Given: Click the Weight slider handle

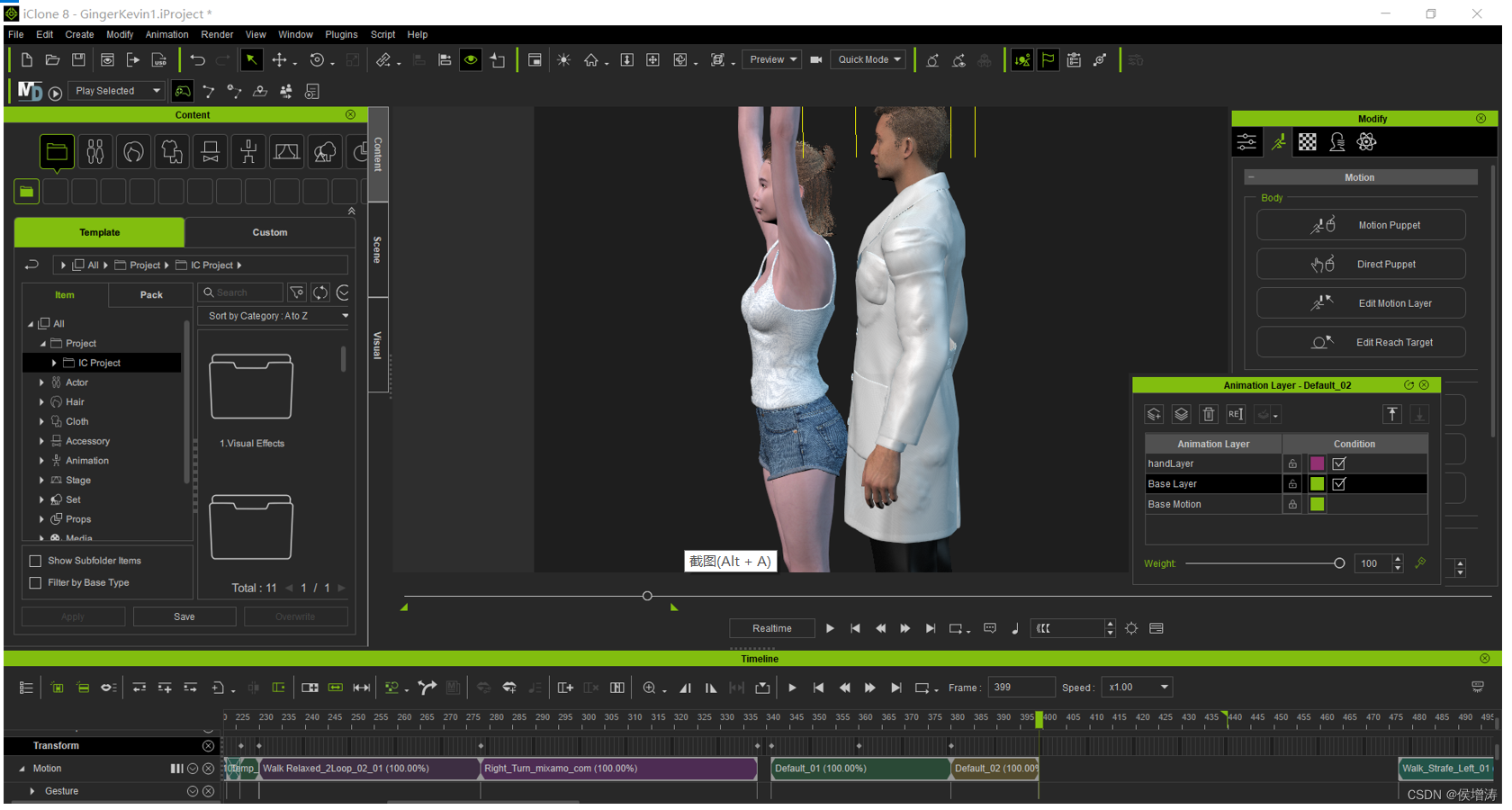Looking at the screenshot, I should click(x=1339, y=563).
